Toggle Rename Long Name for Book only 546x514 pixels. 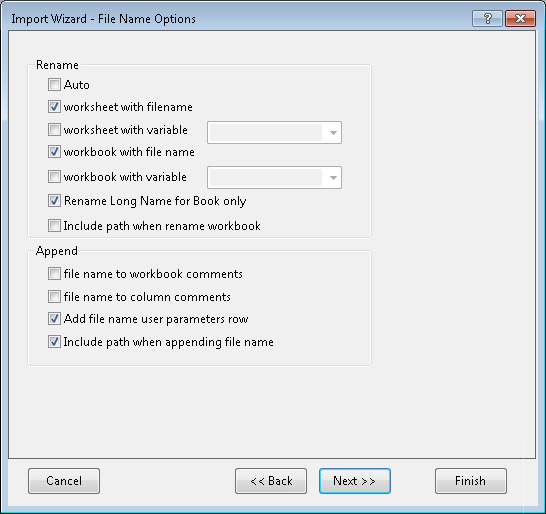click(54, 201)
